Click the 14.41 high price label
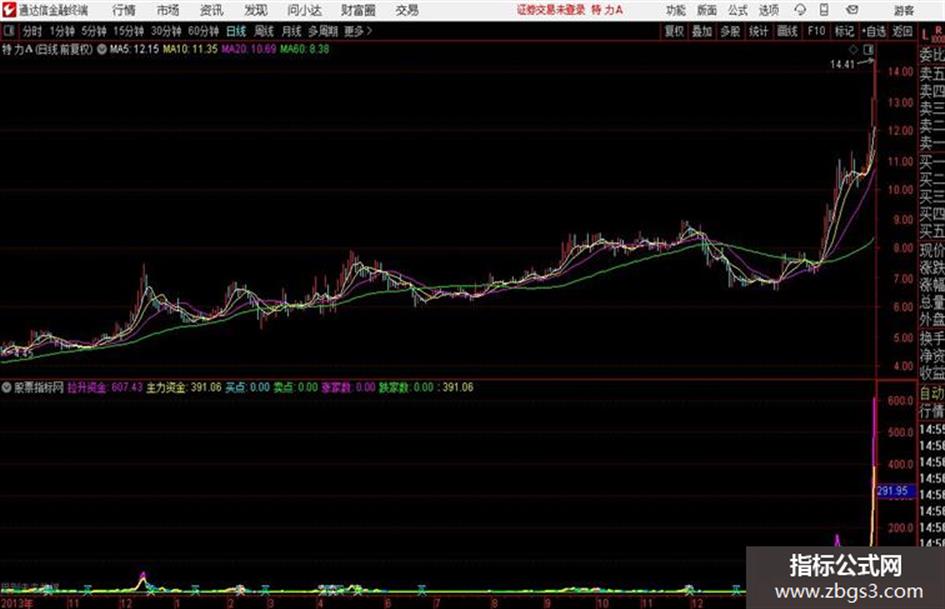945x609 pixels. tap(842, 65)
